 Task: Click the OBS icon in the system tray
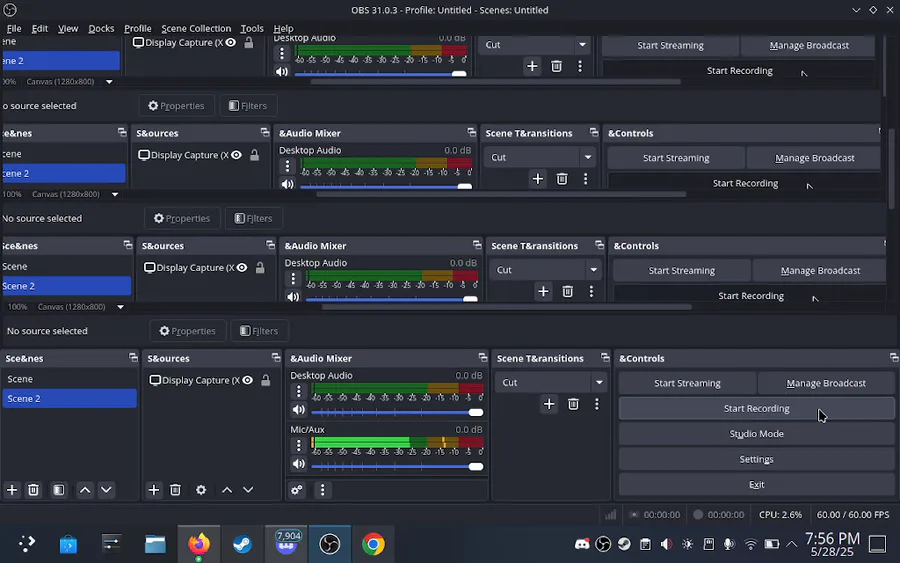coord(603,543)
